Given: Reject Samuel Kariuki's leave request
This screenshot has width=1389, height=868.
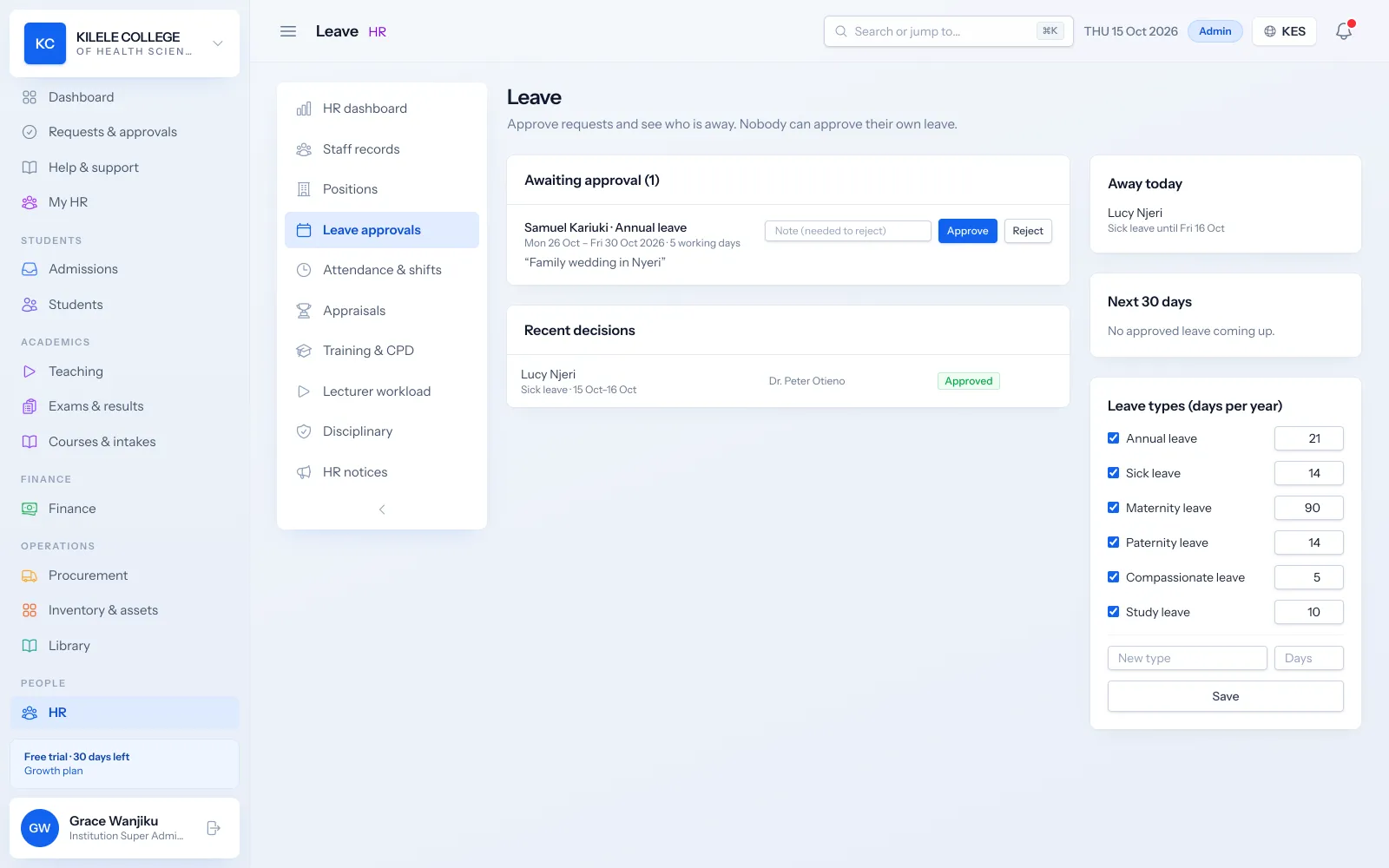Looking at the screenshot, I should point(1028,231).
